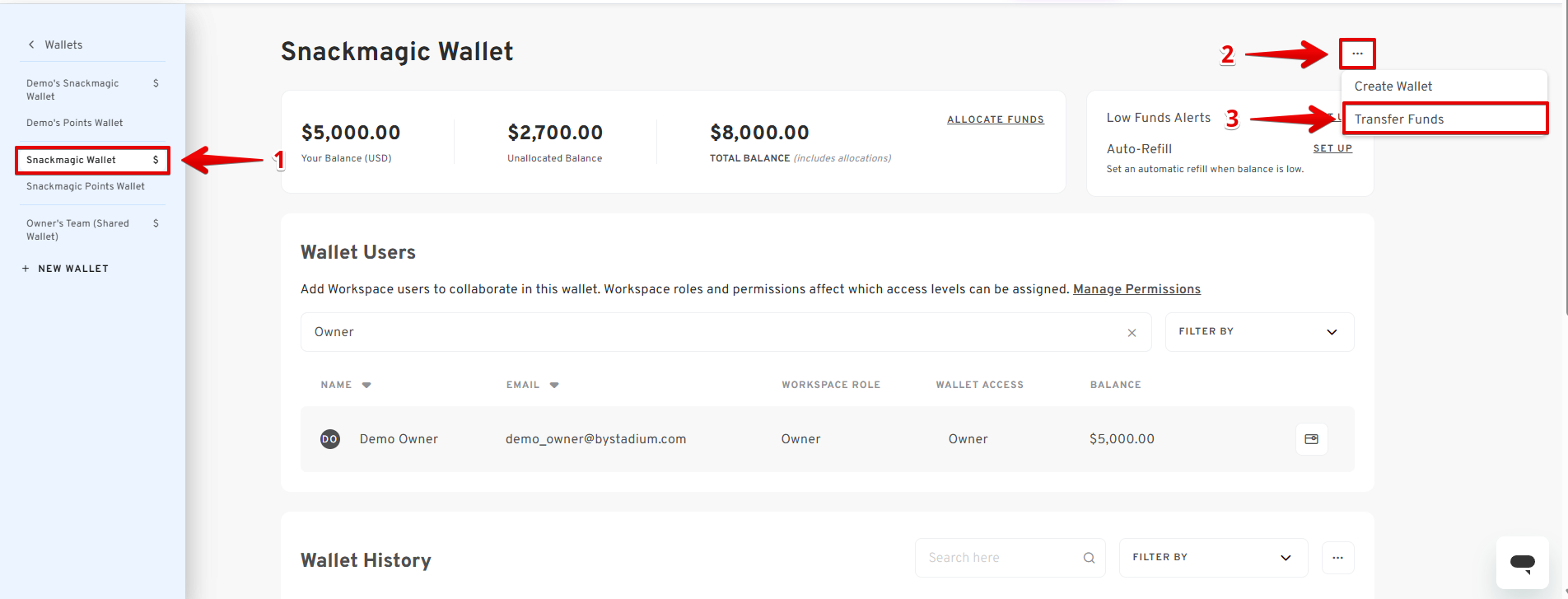The image size is (1568, 599).
Task: Open the Manage Permissions link
Action: coord(1136,289)
